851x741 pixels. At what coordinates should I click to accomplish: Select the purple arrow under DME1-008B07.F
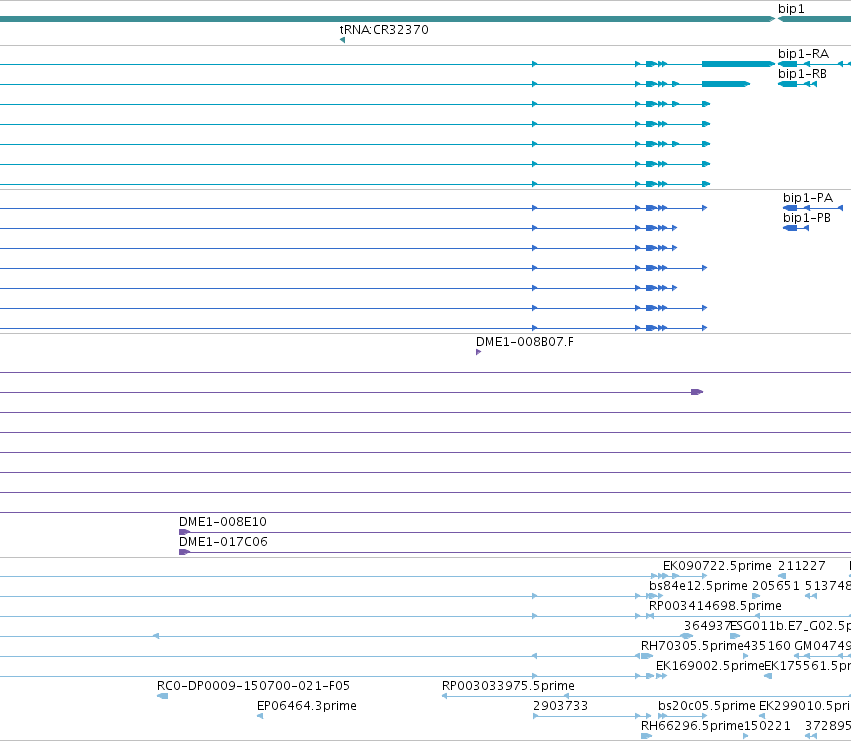(x=479, y=352)
